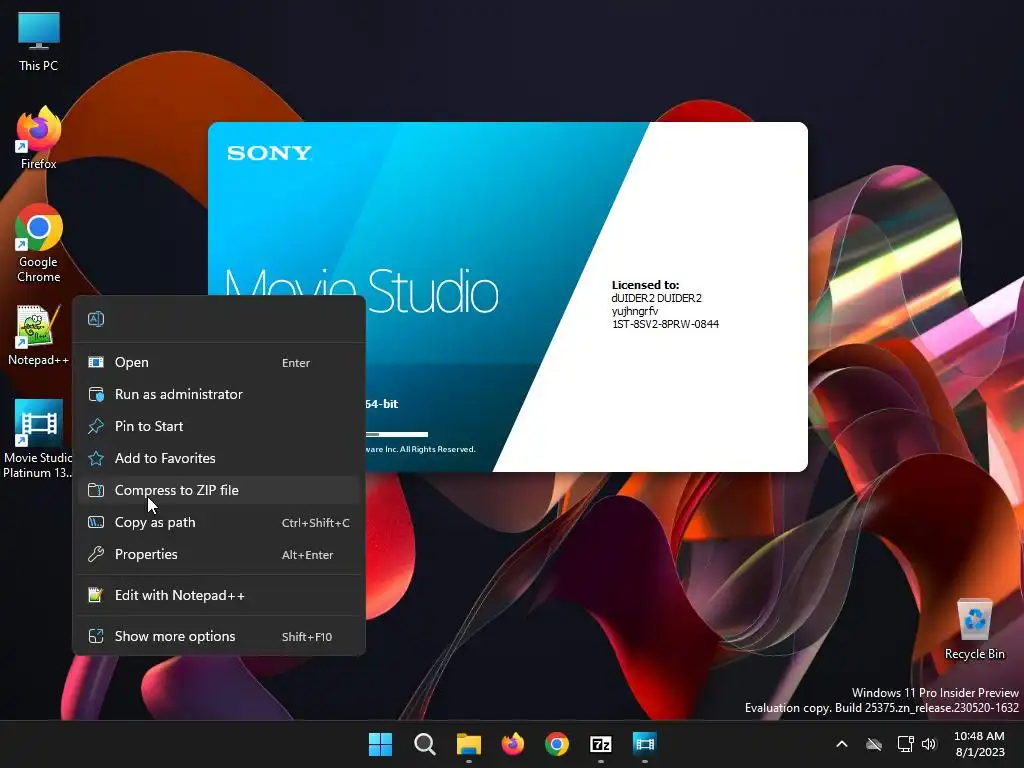Select the Movie Studio Platinum 13 shortcut
1024x768 pixels.
38,439
